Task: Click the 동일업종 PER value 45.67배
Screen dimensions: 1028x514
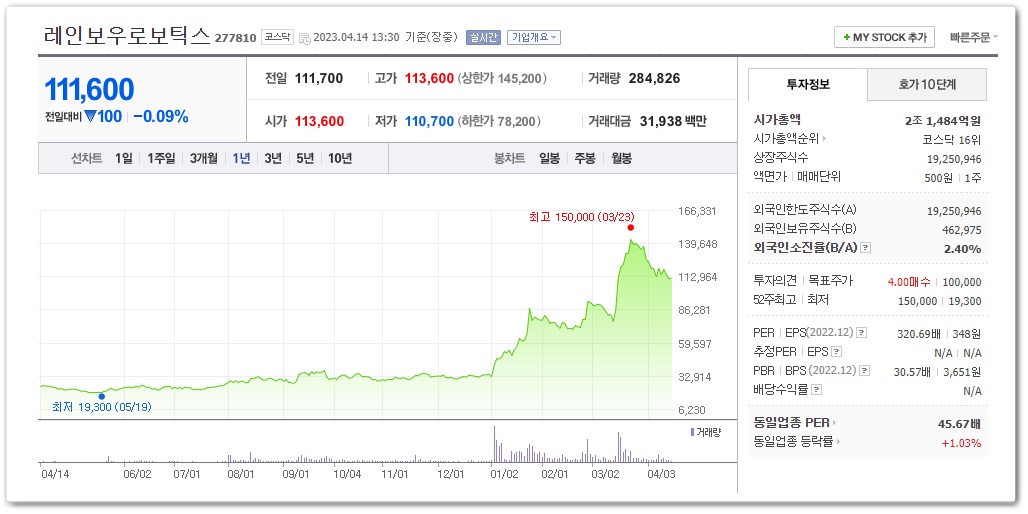Action: [959, 424]
